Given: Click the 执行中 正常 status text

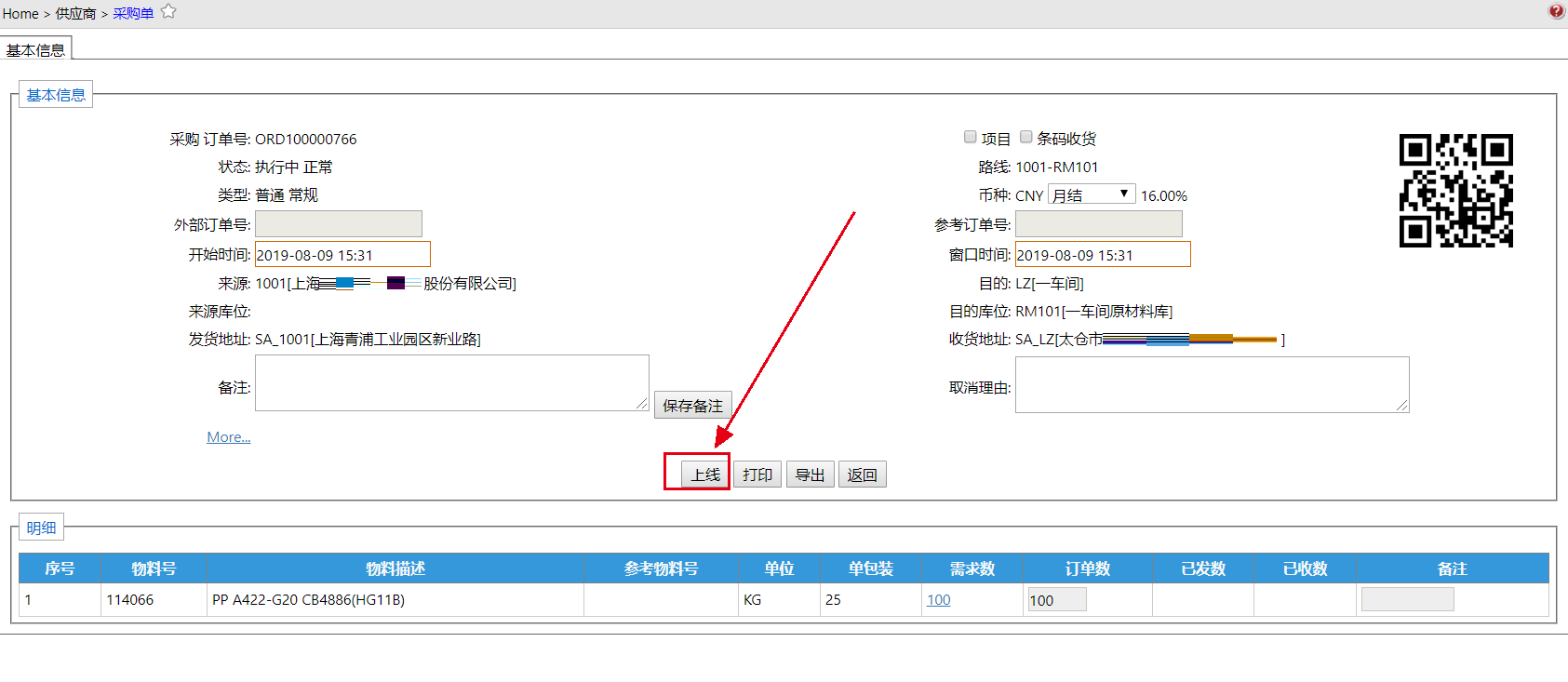Looking at the screenshot, I should [294, 167].
